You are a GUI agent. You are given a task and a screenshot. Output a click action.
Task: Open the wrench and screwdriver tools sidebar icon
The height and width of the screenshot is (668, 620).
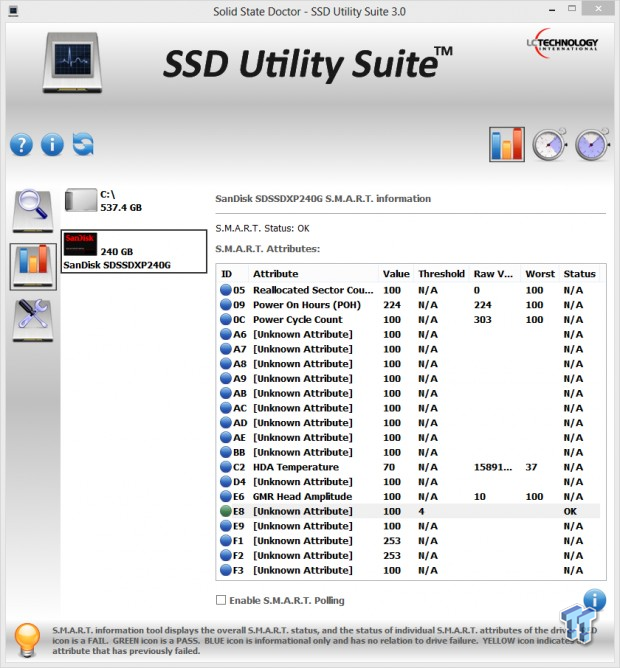33,320
